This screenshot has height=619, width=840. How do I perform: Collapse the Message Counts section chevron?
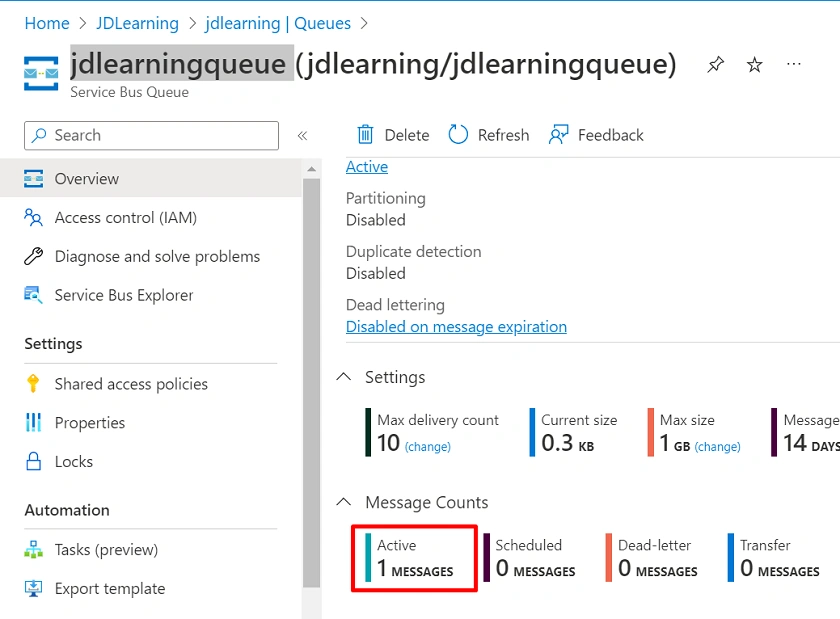pos(343,502)
